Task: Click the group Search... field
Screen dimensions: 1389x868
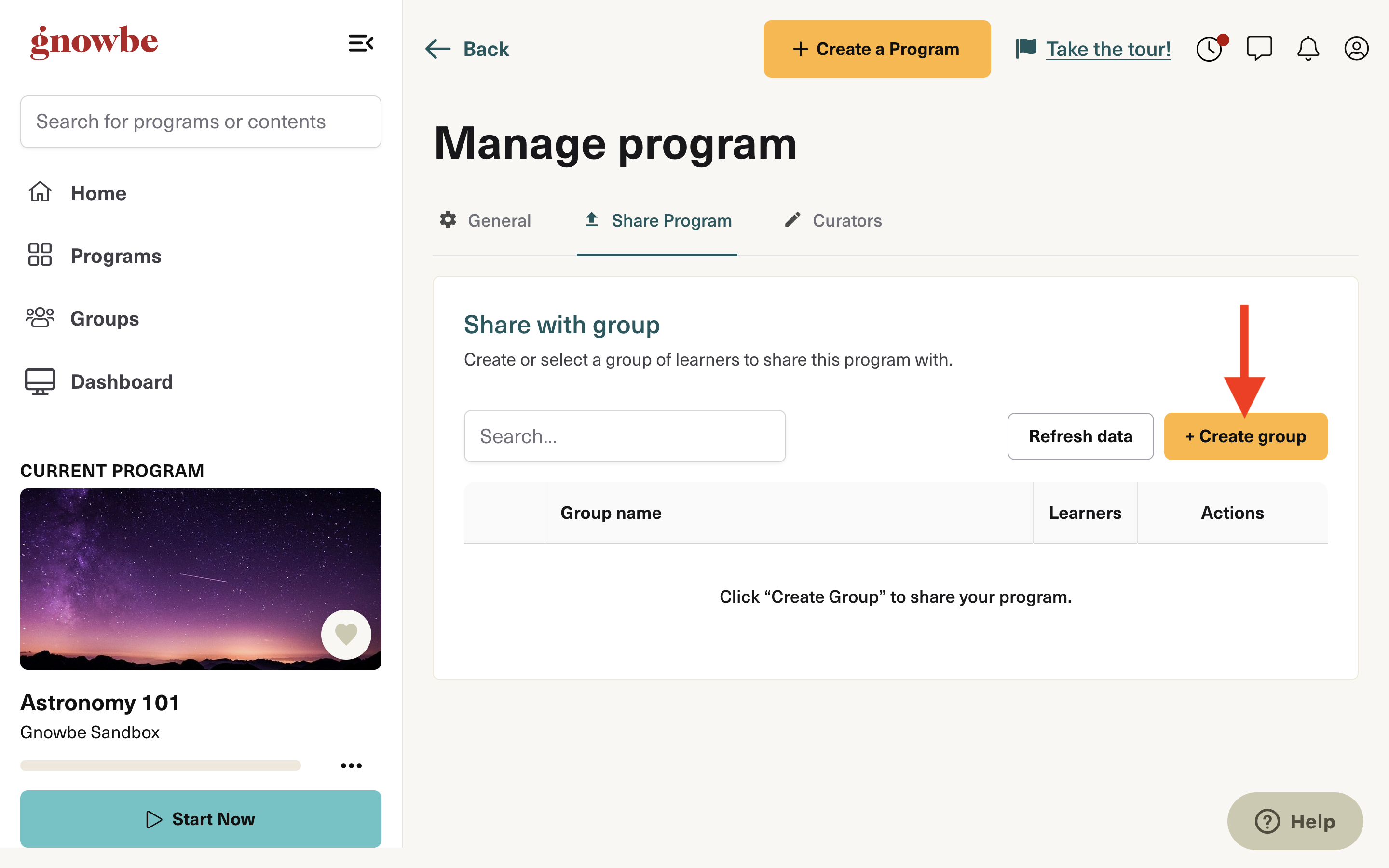Action: coord(625,436)
